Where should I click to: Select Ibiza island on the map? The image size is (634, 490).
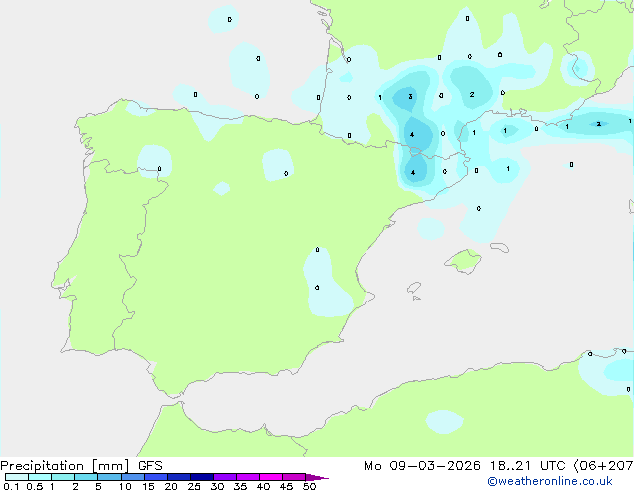(x=414, y=288)
